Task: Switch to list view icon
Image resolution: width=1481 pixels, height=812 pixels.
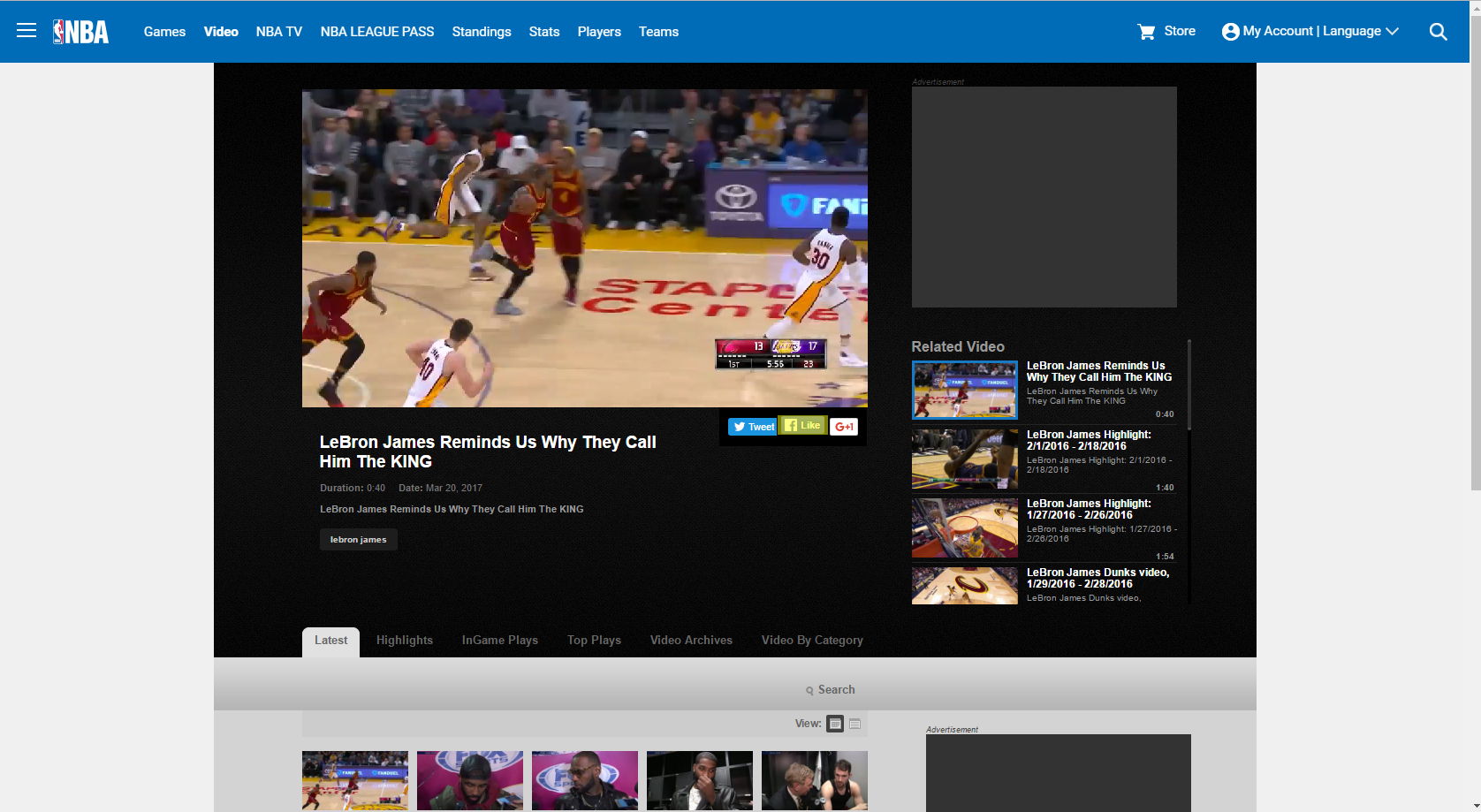Action: tap(854, 724)
